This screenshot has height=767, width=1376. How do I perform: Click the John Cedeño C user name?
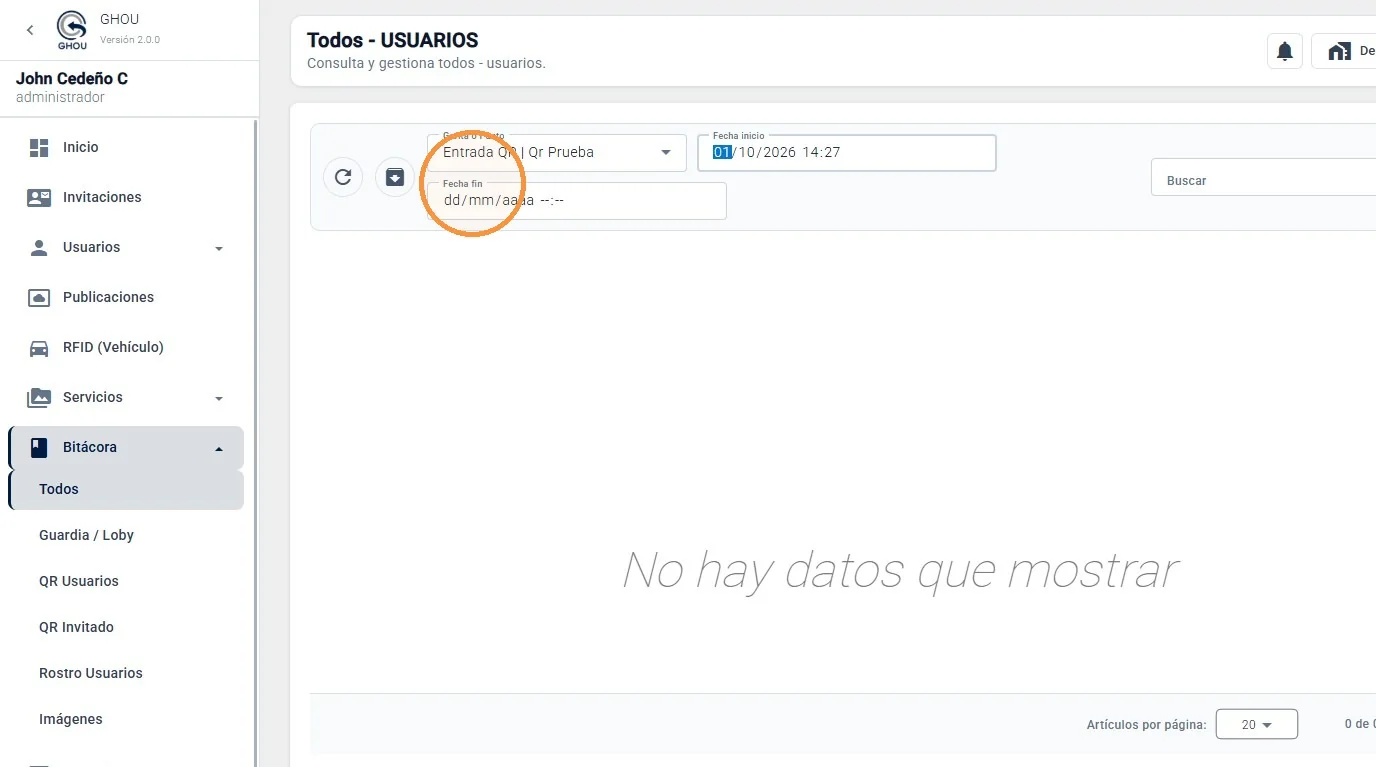[72, 78]
